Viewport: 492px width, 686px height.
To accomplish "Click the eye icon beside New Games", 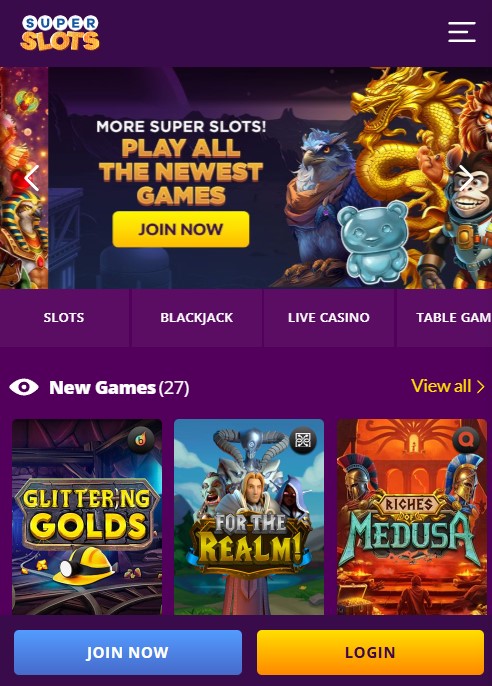I will coord(24,387).
